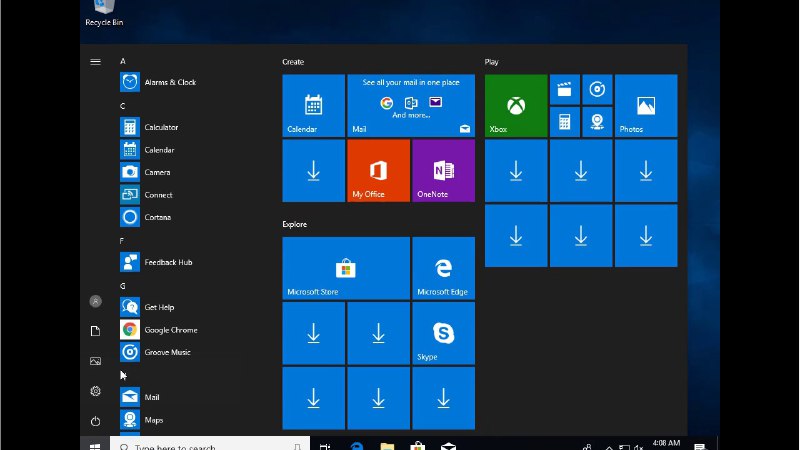Click the letter G section header
The height and width of the screenshot is (450, 800).
[122, 286]
